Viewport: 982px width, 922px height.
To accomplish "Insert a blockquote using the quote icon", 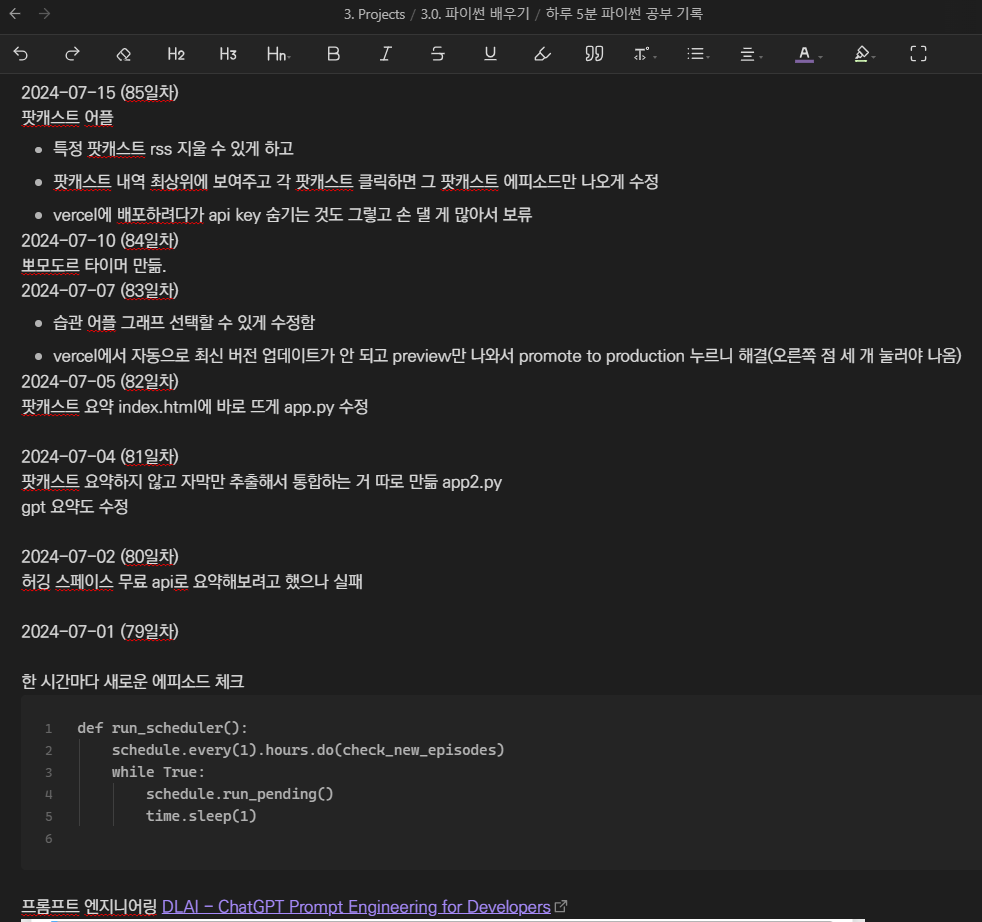I will click(x=594, y=54).
